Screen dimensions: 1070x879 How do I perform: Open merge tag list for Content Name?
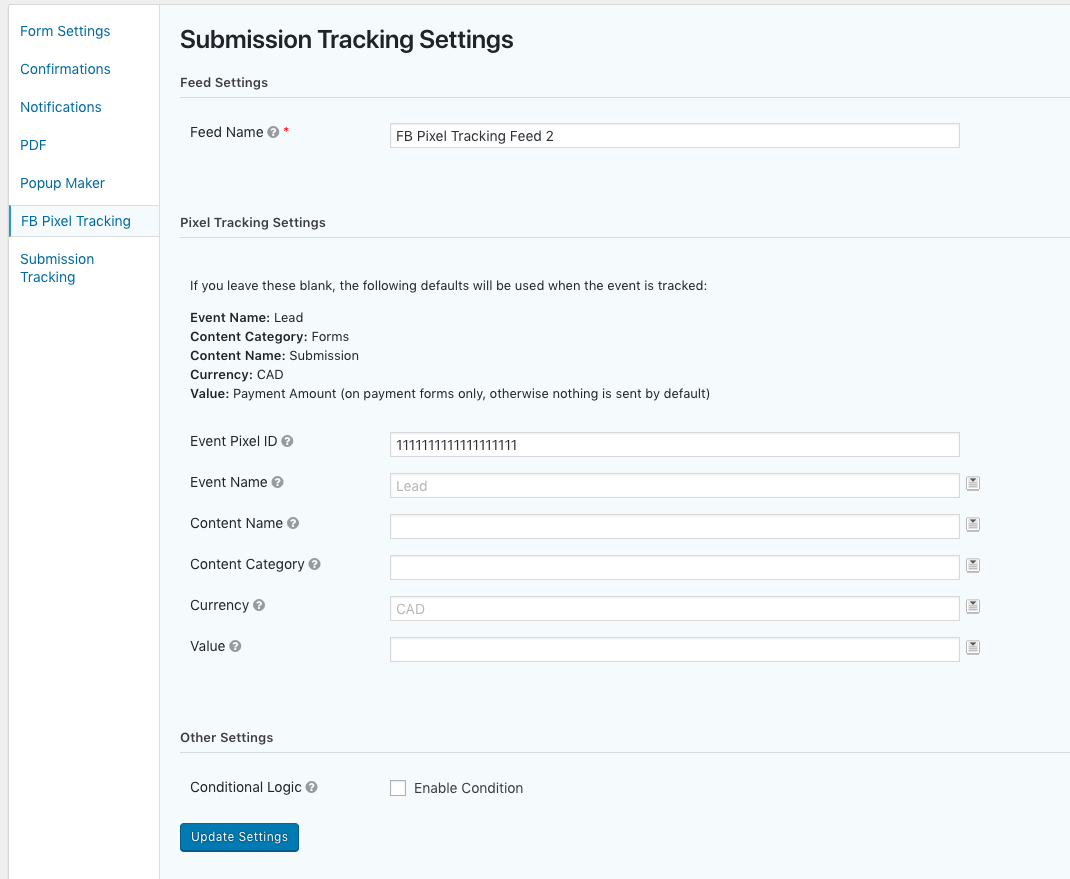pos(973,525)
